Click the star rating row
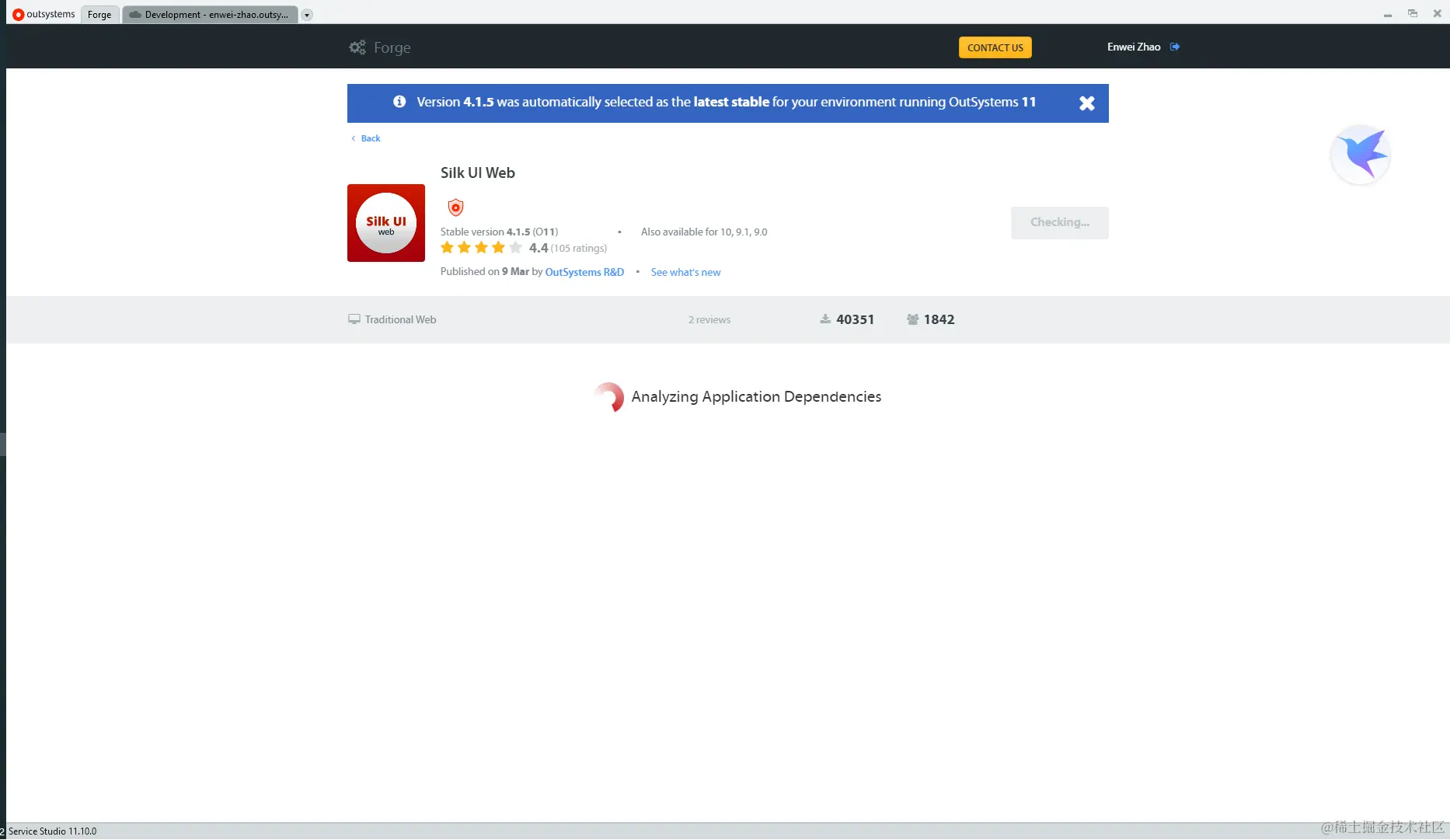This screenshot has height=840, width=1450. 481,248
